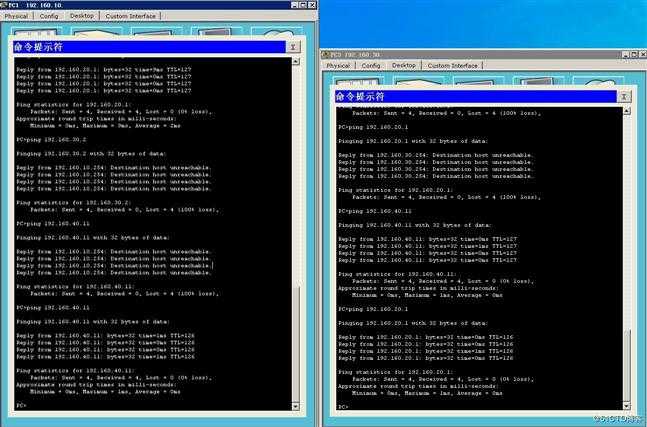The image size is (647, 427).
Task: Click 'Ping statistics for 192.168.40.11:' in PC3
Action: pyautogui.click(x=397, y=274)
